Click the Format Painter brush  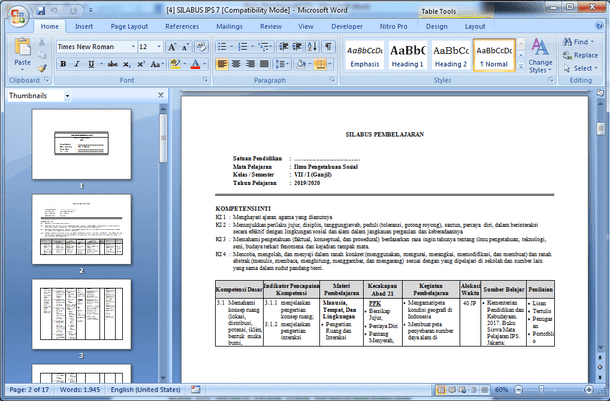[x=42, y=68]
